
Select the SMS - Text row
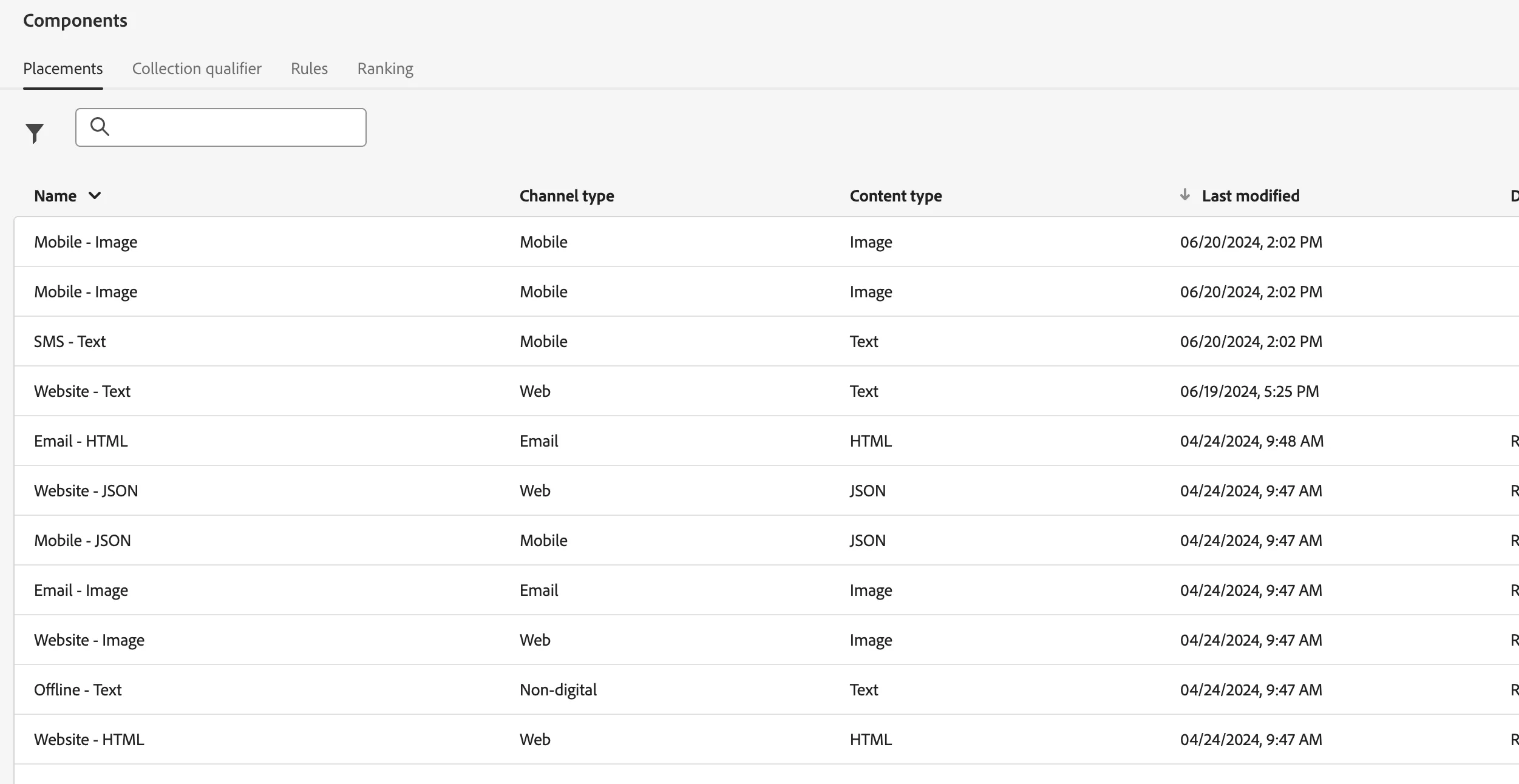pyautogui.click(x=767, y=341)
